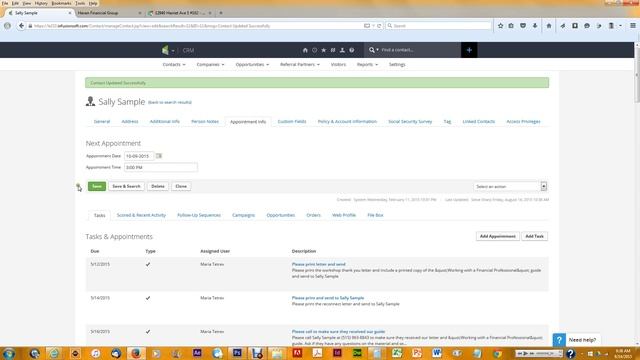Open browser downloads arrow icon
The image size is (640, 360).
pyautogui.click(x=535, y=26)
